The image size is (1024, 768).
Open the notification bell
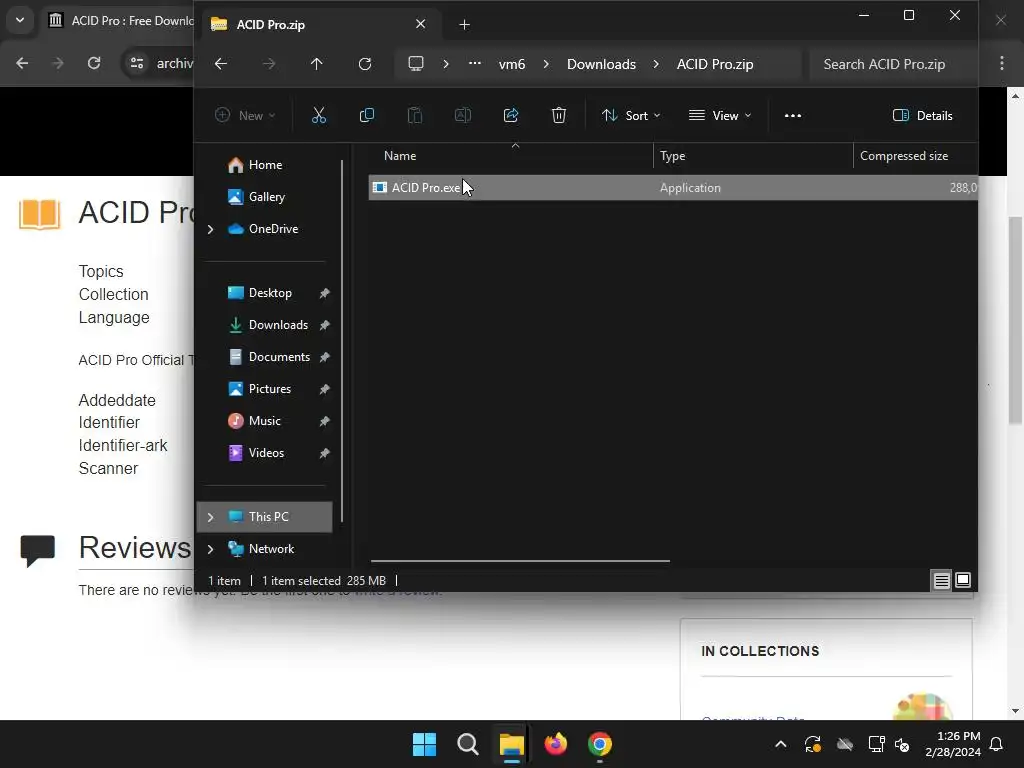tap(997, 744)
